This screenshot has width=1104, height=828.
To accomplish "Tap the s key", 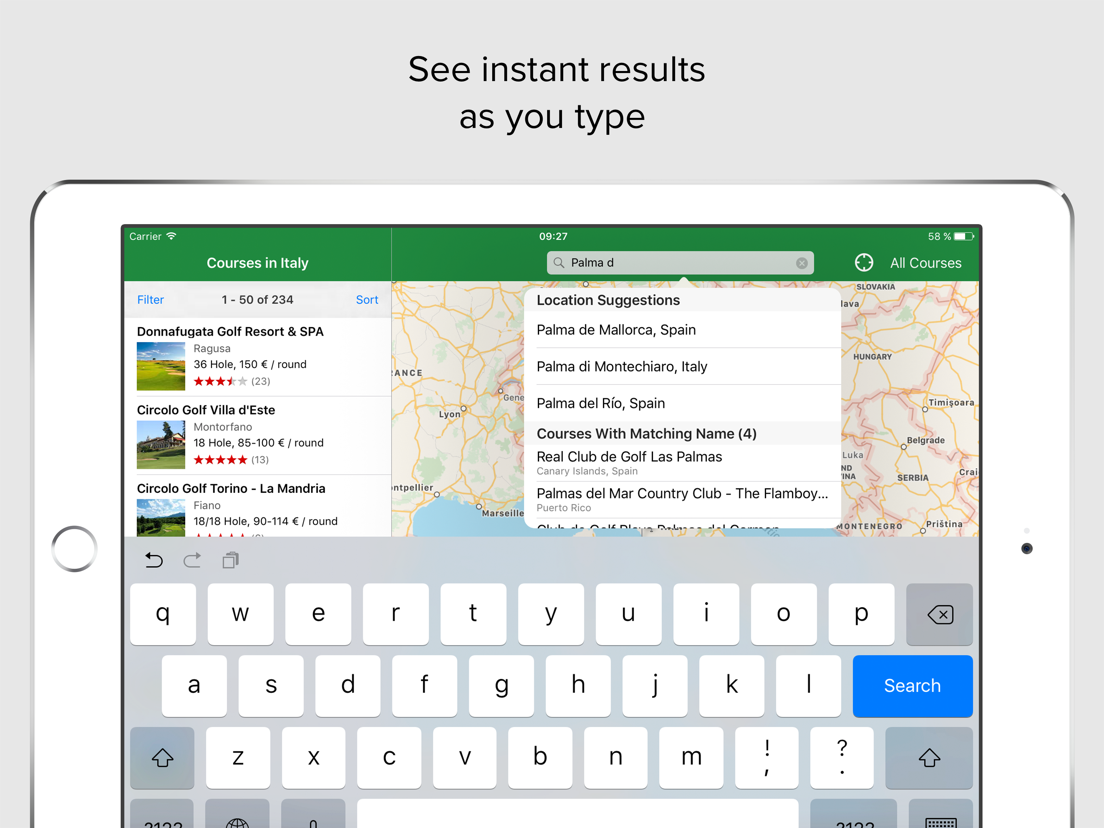I will pos(271,686).
